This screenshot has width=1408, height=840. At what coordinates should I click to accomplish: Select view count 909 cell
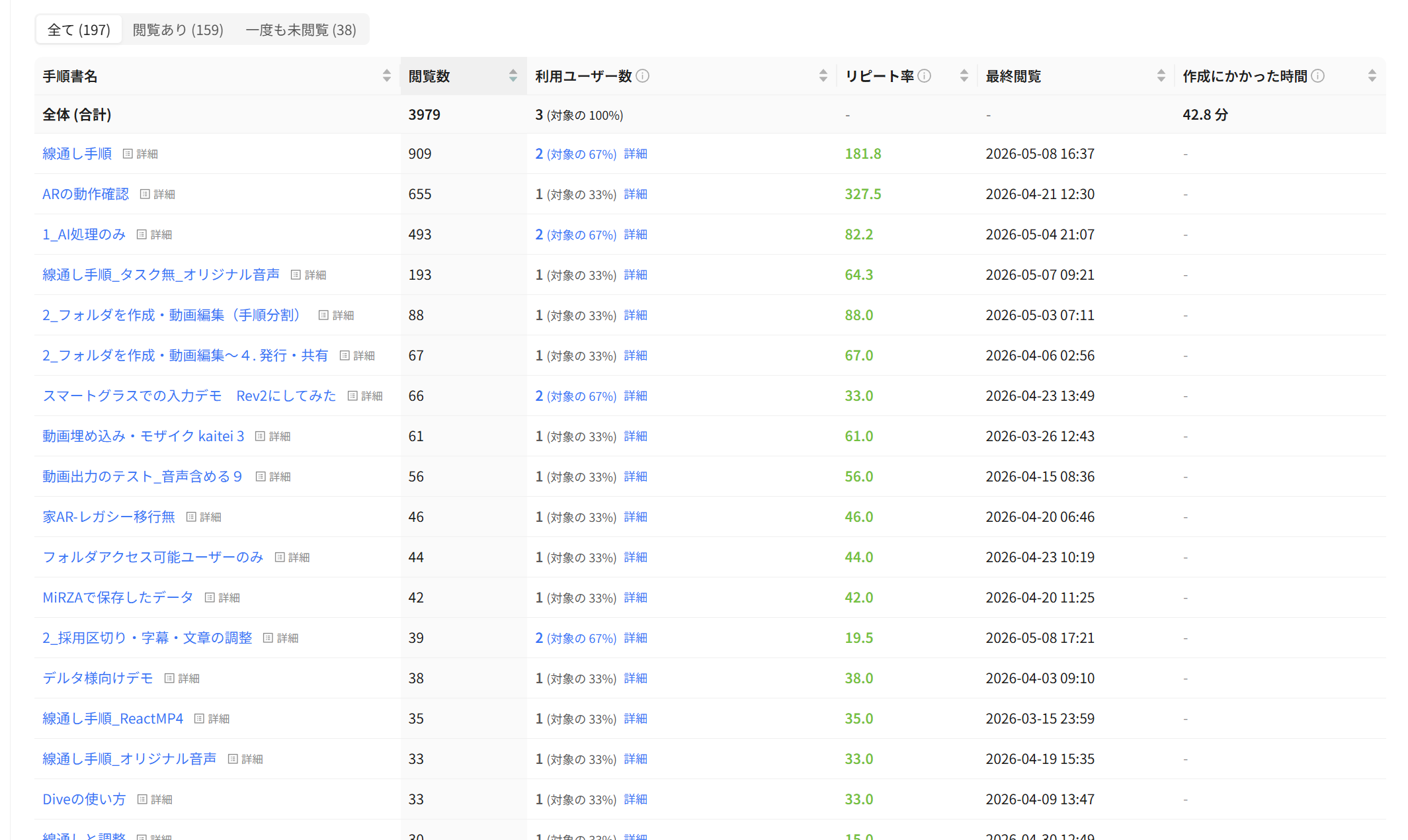coord(420,153)
